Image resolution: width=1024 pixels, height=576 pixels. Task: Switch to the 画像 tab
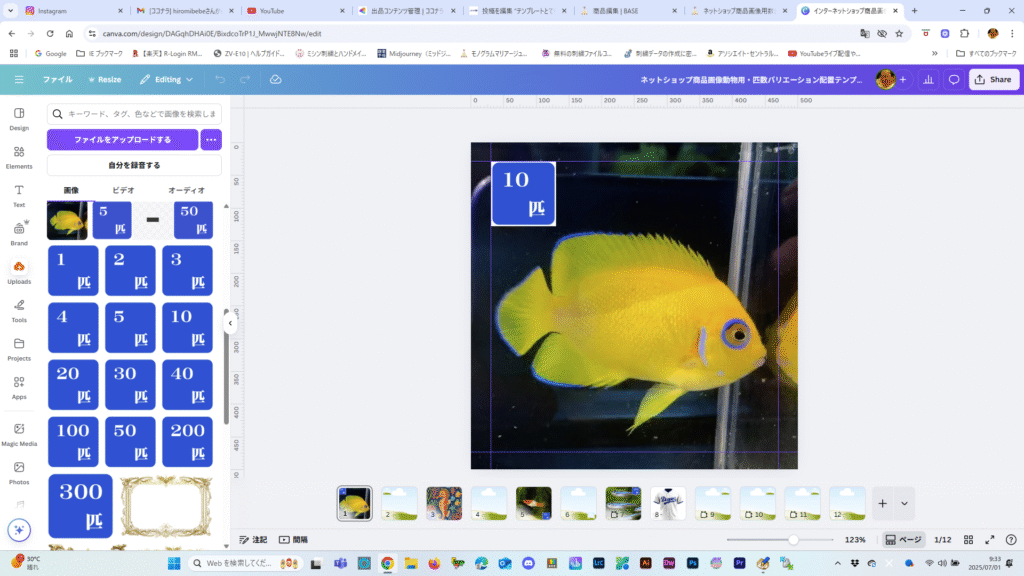[x=71, y=190]
